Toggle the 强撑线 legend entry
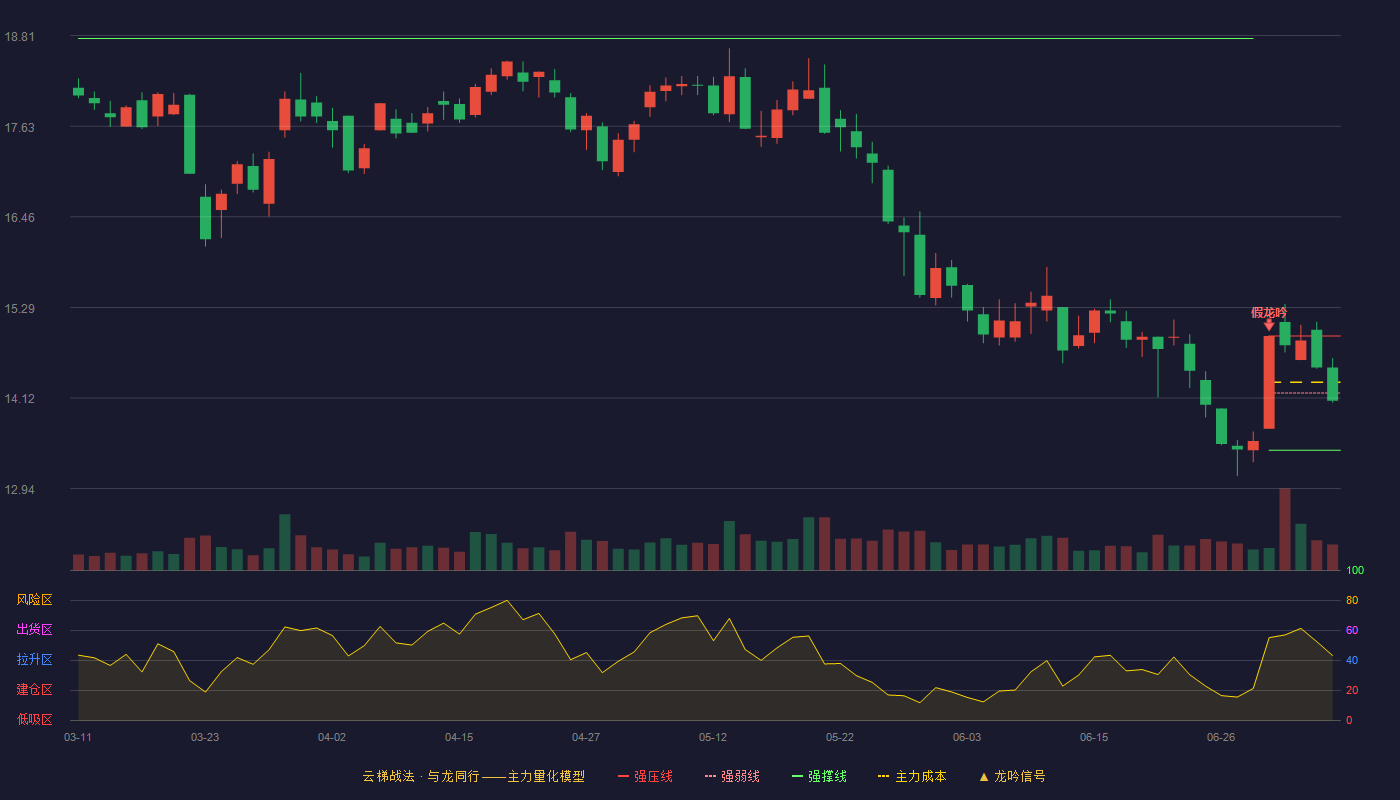 (819, 776)
